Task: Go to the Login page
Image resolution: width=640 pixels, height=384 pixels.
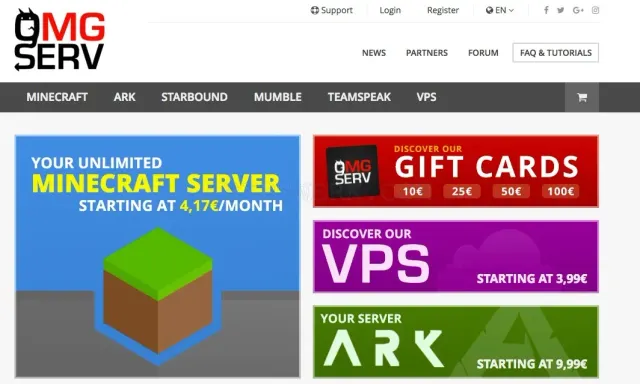Action: pyautogui.click(x=390, y=10)
